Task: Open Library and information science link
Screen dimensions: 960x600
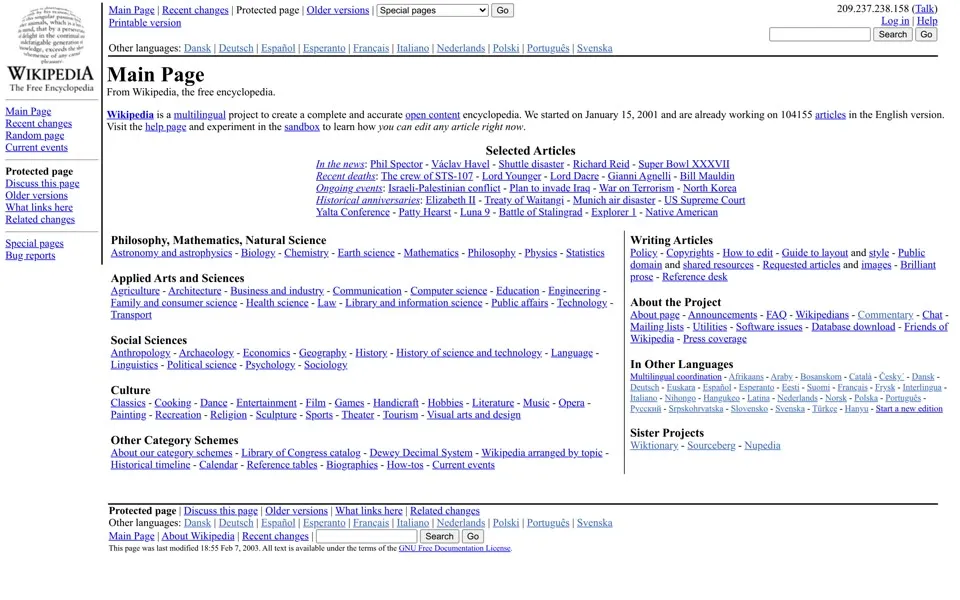Action: 414,303
